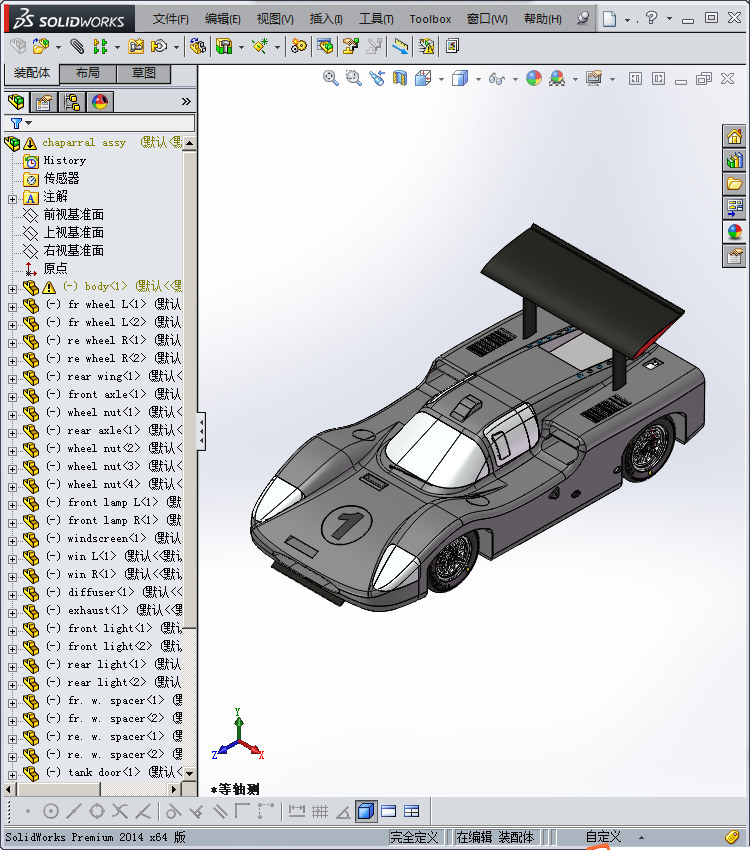Switch to the 草图 tab
The height and width of the screenshot is (850, 750).
[x=144, y=73]
